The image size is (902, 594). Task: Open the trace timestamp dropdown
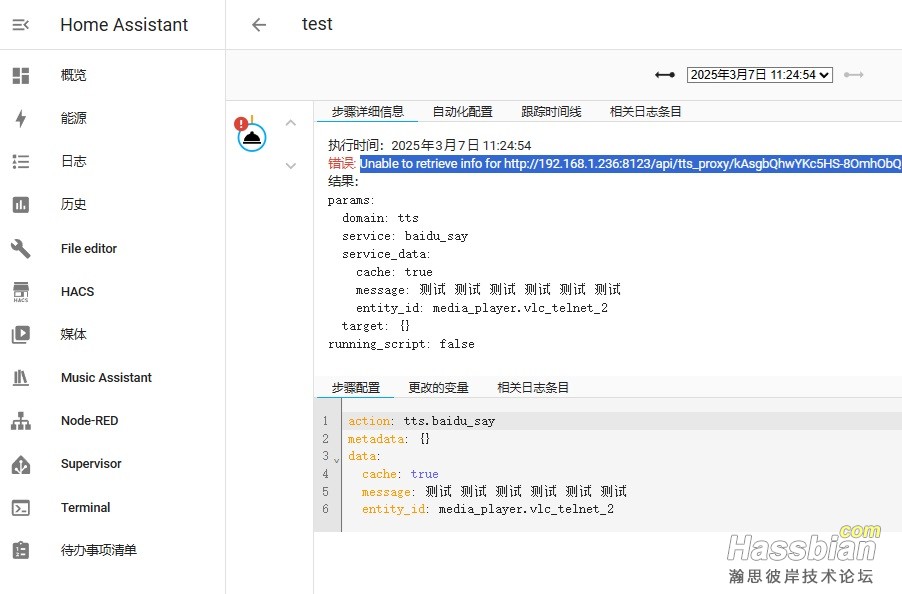(759, 75)
